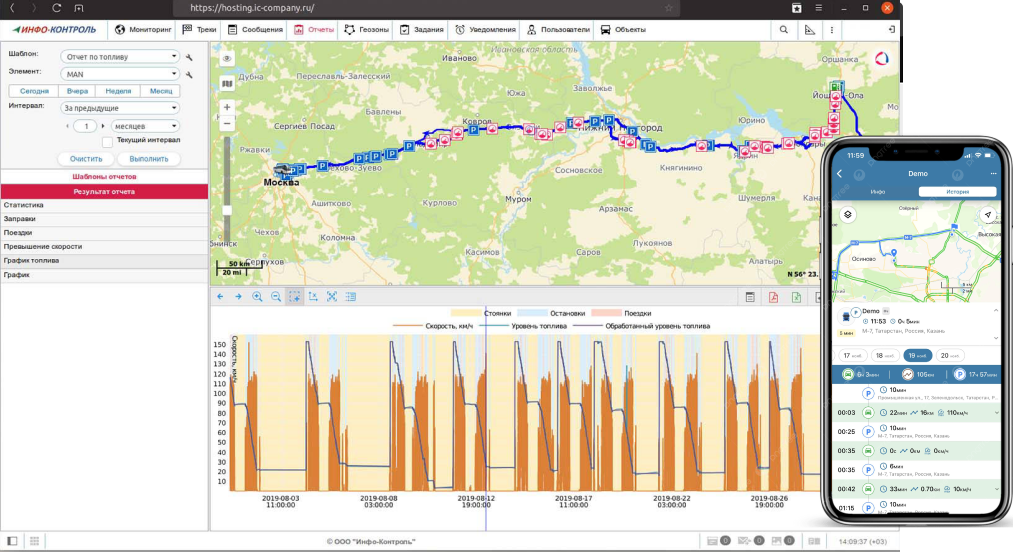The width and height of the screenshot is (1013, 552).
Task: Click chart zoom-out magnifier icon
Action: [276, 297]
